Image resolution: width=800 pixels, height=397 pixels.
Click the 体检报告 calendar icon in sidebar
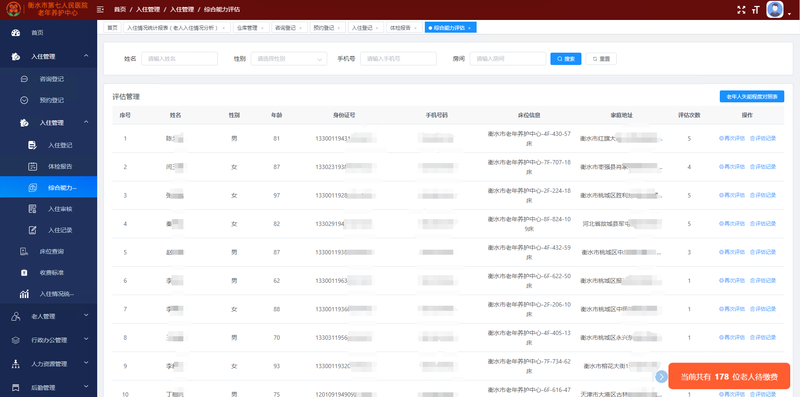tap(33, 166)
